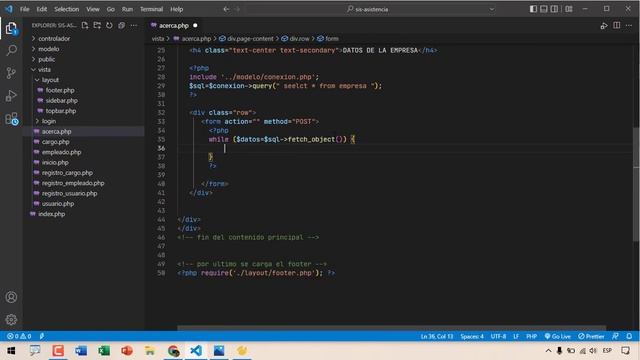Collapse the vista folder
640x360 pixels.
point(44,70)
